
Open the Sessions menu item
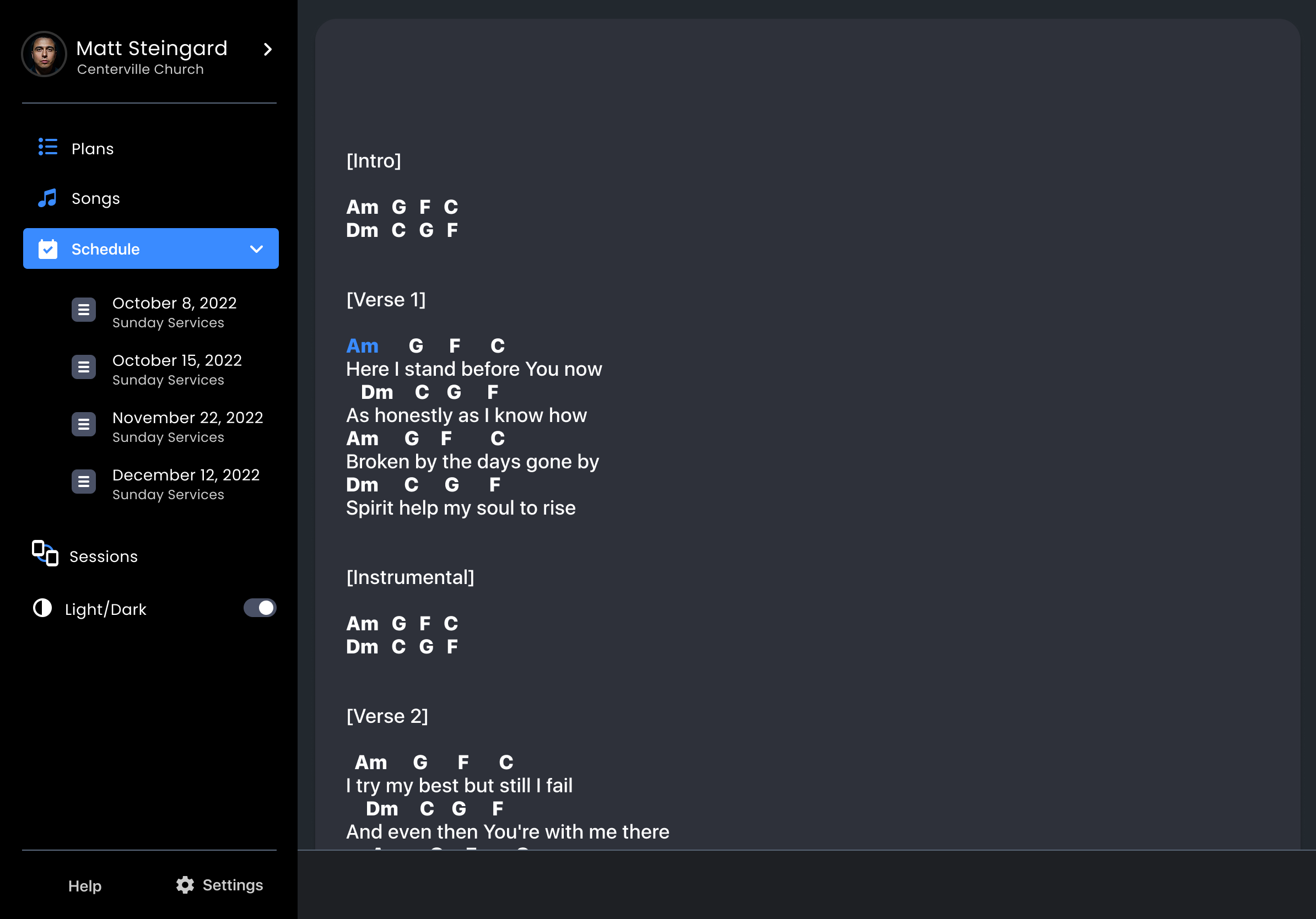coord(103,556)
